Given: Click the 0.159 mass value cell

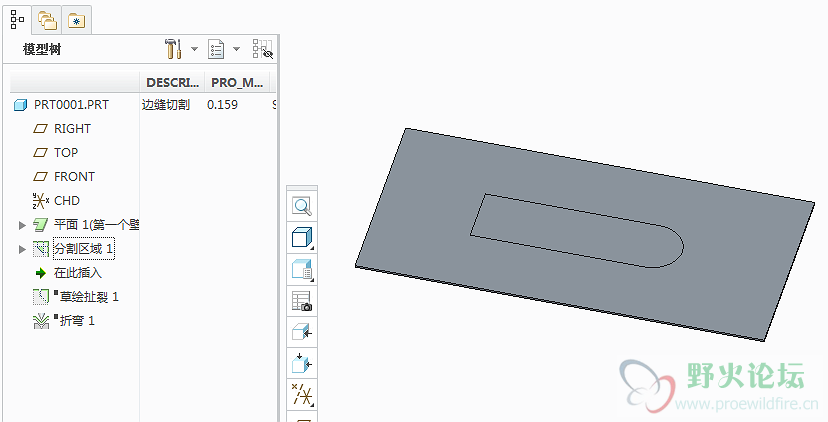Looking at the screenshot, I should 222,105.
